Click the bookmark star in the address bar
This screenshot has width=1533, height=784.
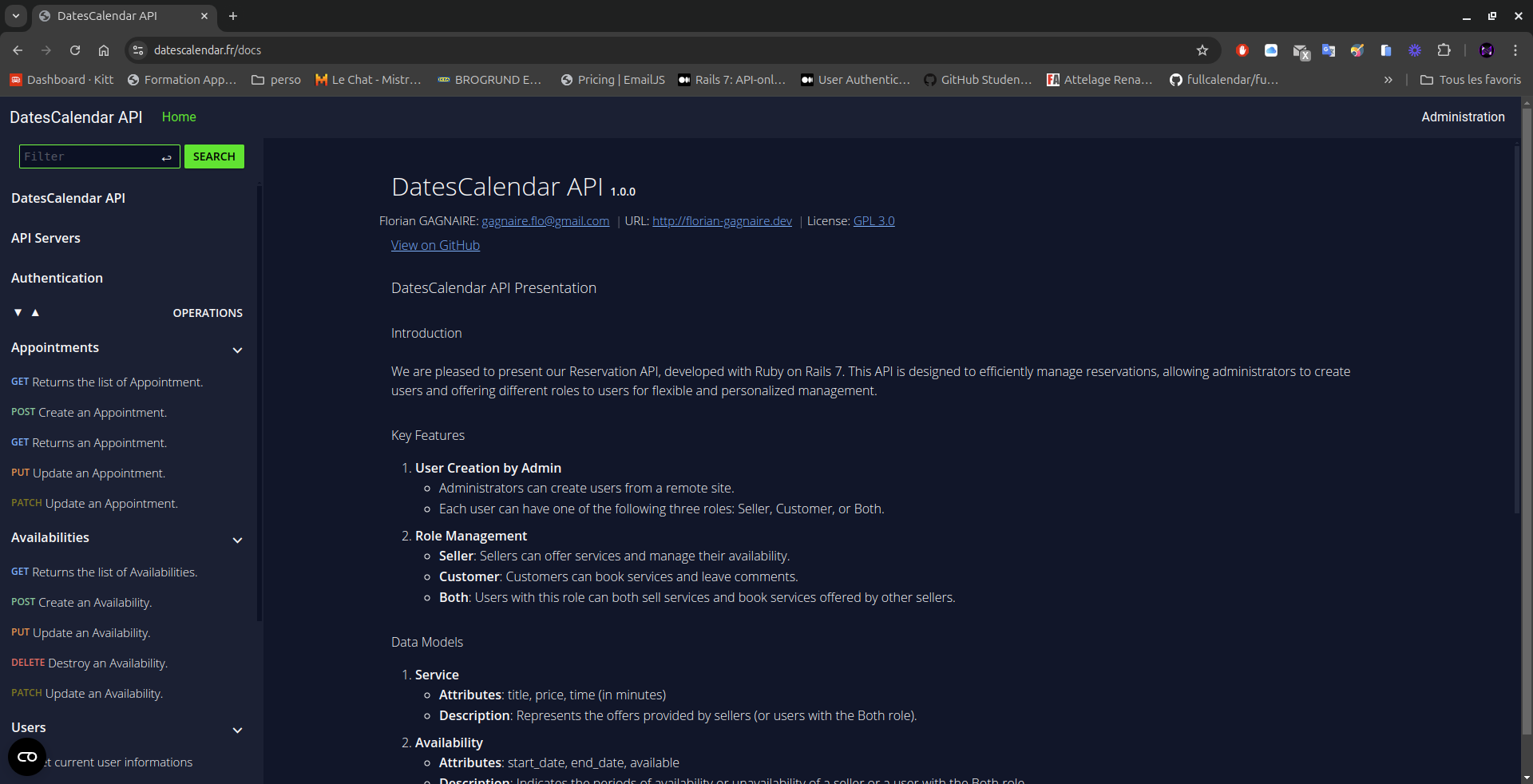1202,49
